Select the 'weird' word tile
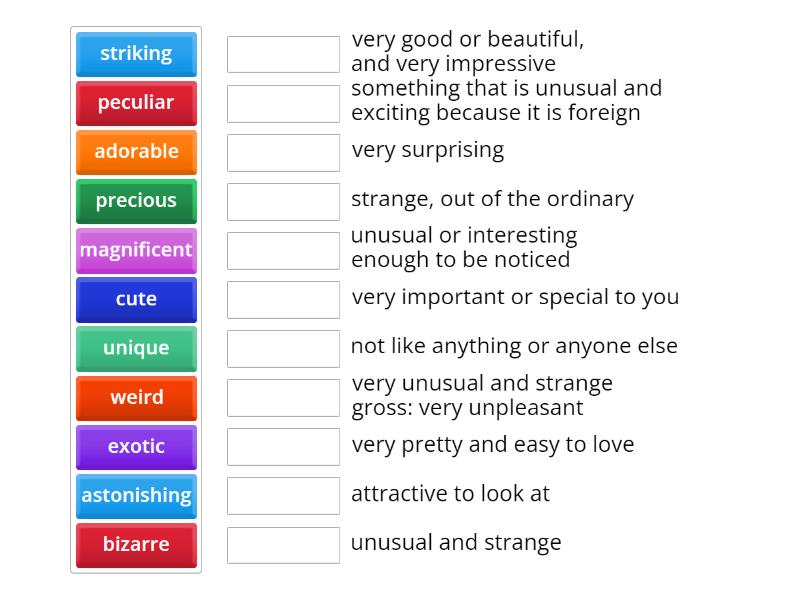This screenshot has width=800, height=600. pyautogui.click(x=136, y=397)
